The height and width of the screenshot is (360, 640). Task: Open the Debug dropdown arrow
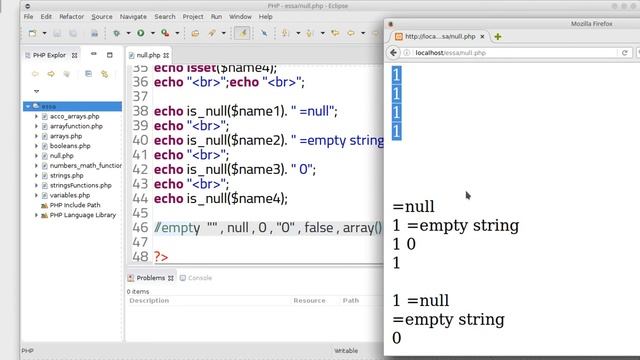(x=128, y=33)
